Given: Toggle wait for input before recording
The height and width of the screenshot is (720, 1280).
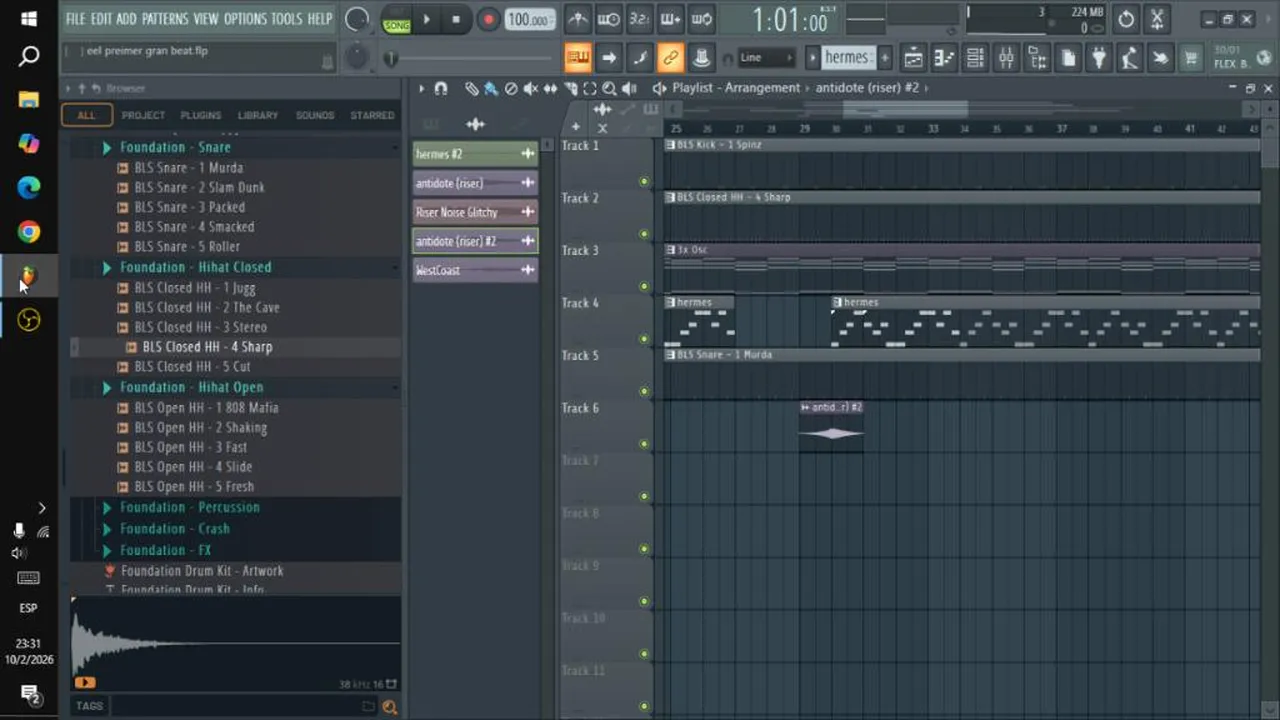Looking at the screenshot, I should (x=608, y=19).
